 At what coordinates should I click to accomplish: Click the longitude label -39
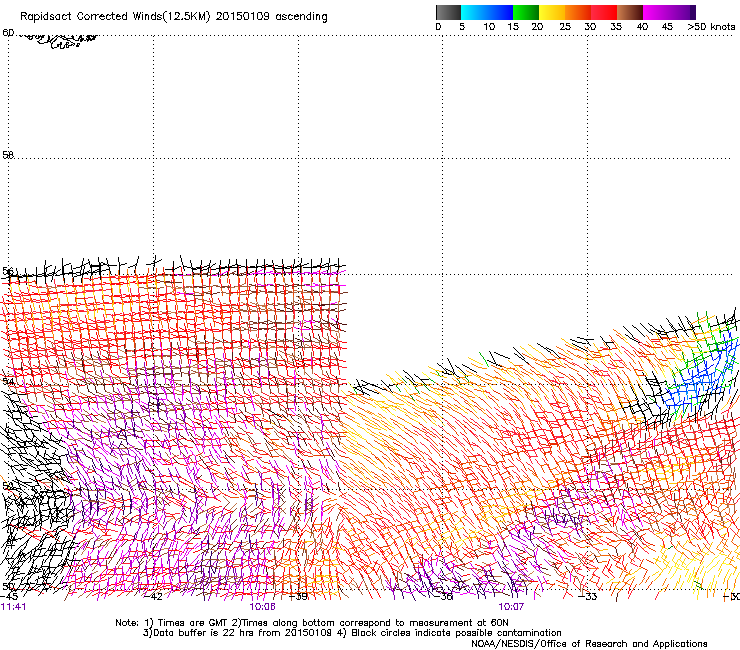(298, 597)
